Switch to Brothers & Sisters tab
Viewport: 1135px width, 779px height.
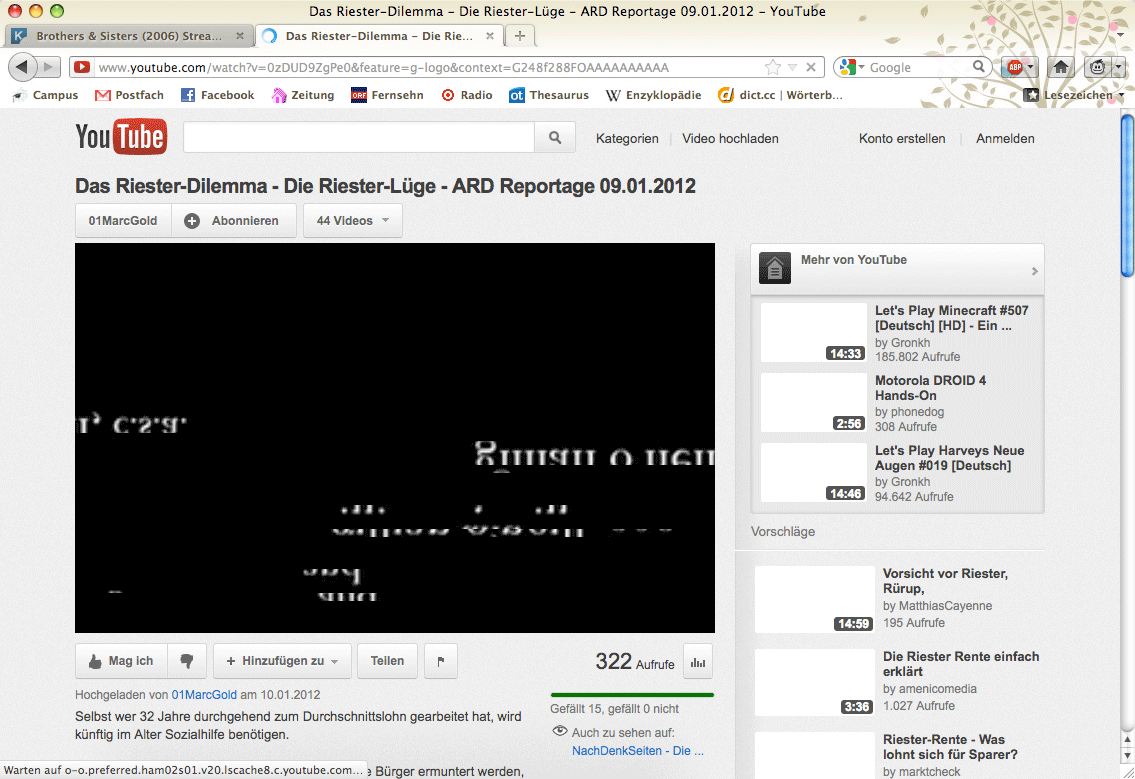coord(128,36)
